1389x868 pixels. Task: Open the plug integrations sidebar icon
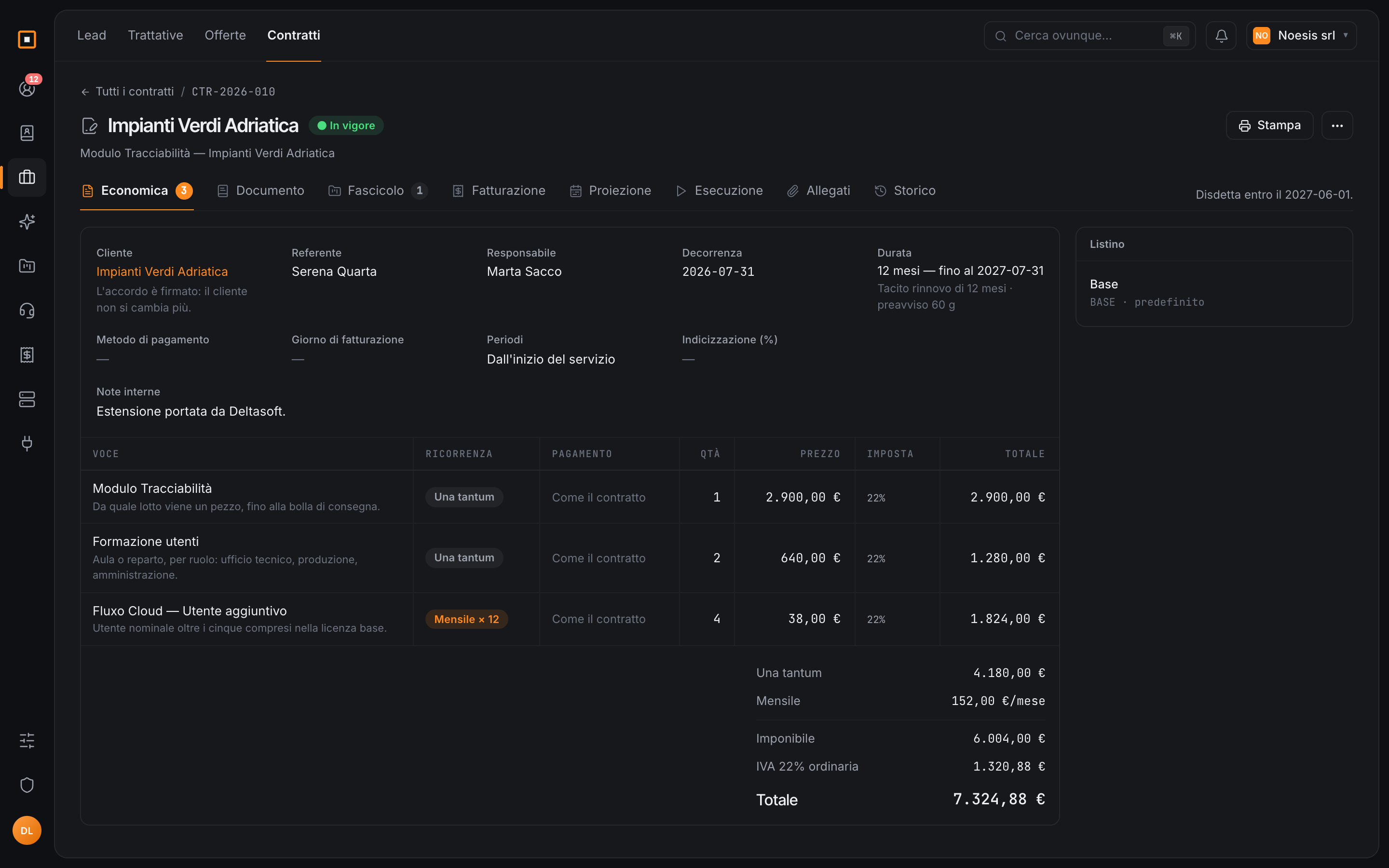[x=27, y=443]
